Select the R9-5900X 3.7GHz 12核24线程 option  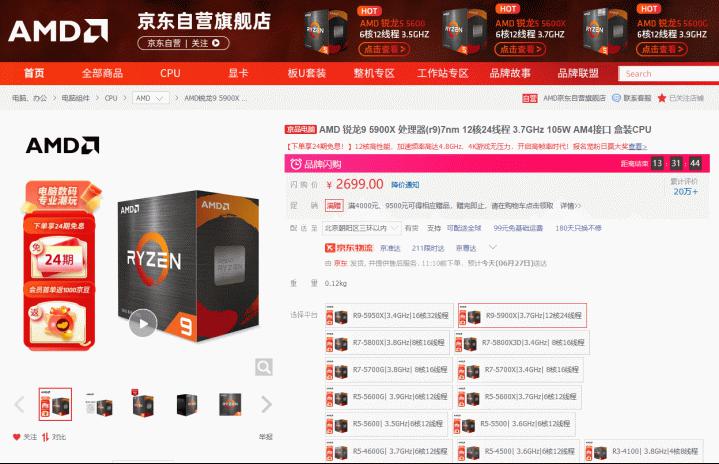pos(522,315)
